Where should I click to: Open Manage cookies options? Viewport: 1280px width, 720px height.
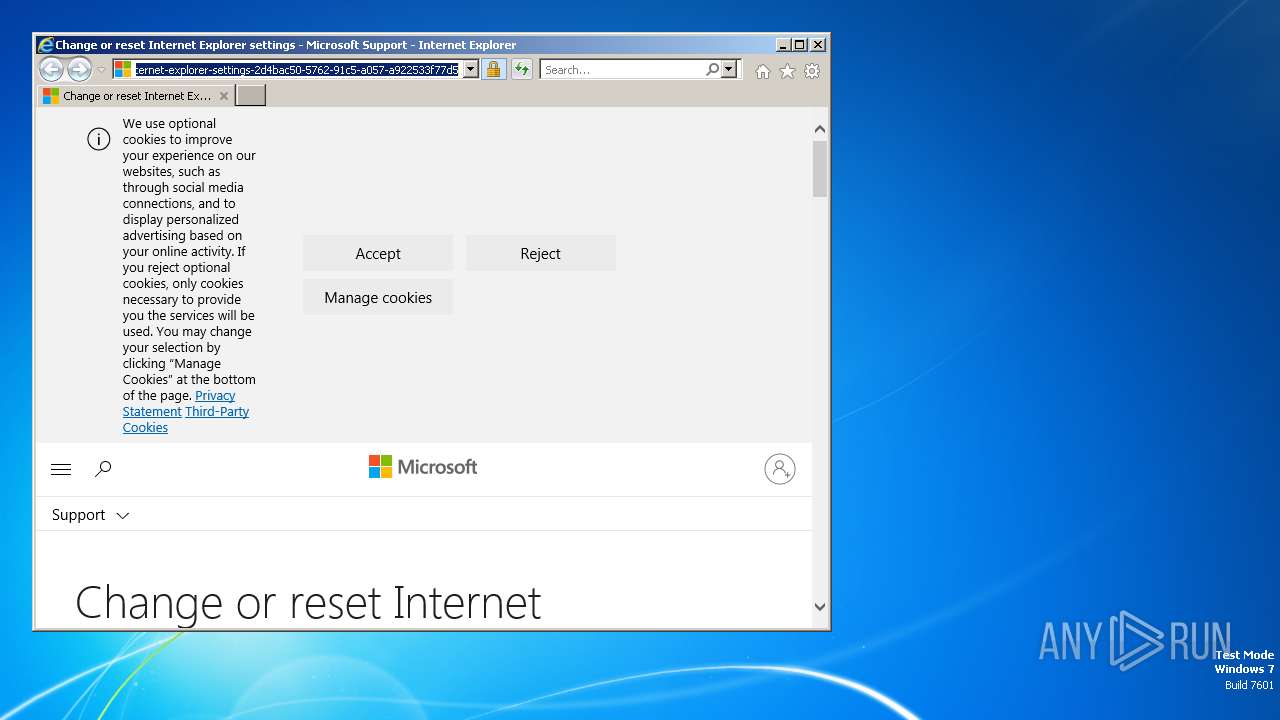[378, 297]
